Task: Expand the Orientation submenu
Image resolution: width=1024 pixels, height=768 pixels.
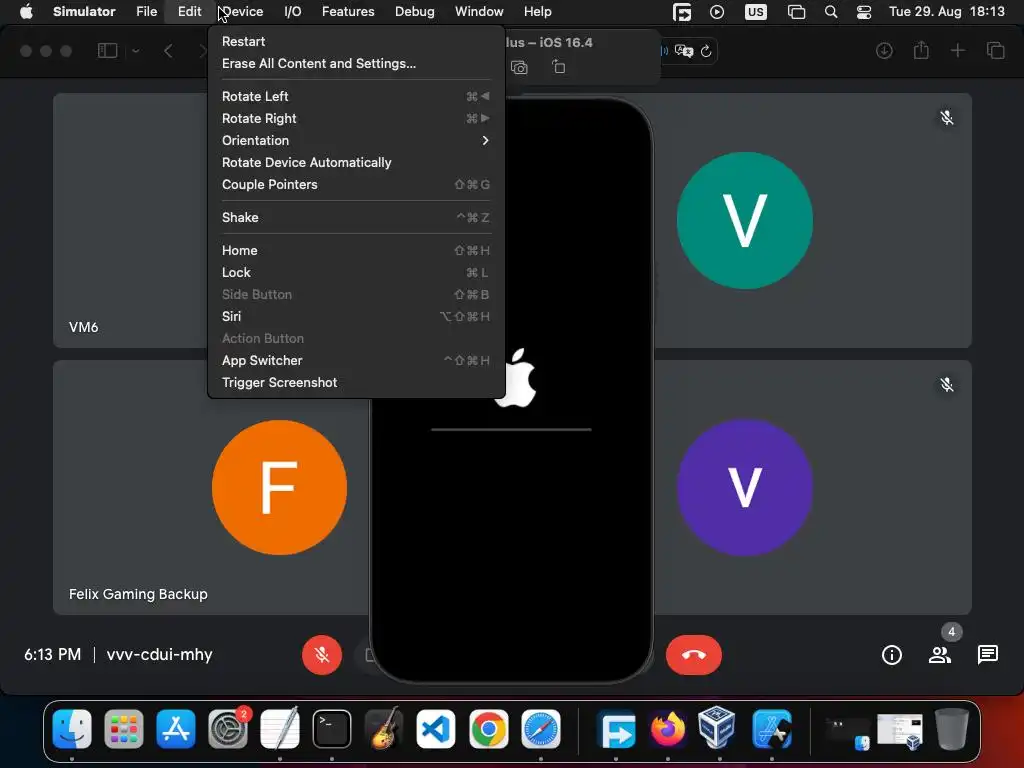Action: click(x=356, y=140)
